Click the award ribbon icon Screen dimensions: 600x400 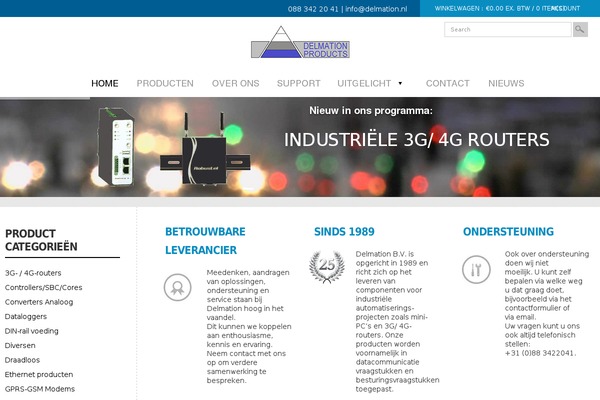(x=178, y=287)
